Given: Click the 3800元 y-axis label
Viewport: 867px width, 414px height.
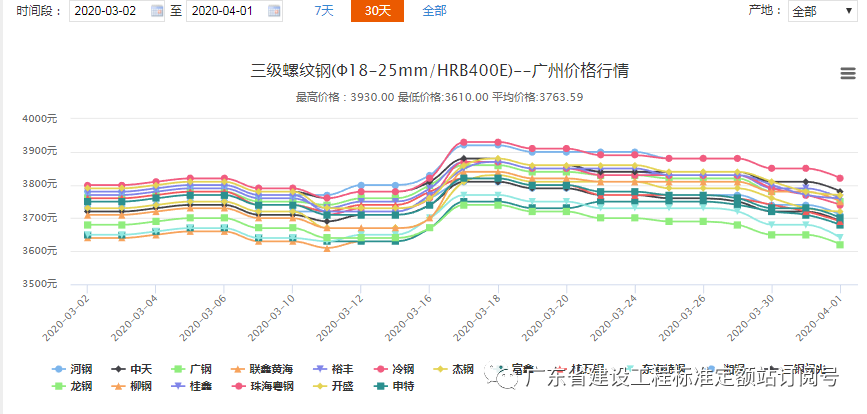Looking at the screenshot, I should click(39, 184).
